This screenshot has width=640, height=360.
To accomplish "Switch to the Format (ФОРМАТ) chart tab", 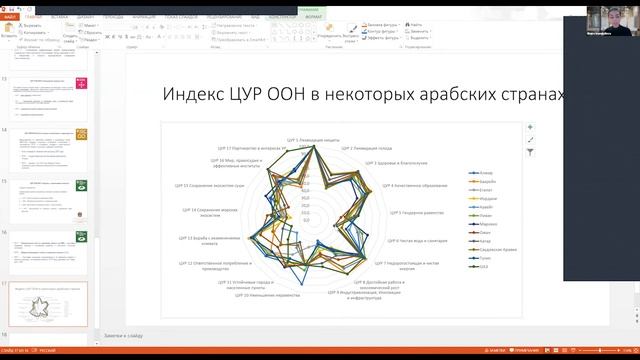I will (313, 17).
